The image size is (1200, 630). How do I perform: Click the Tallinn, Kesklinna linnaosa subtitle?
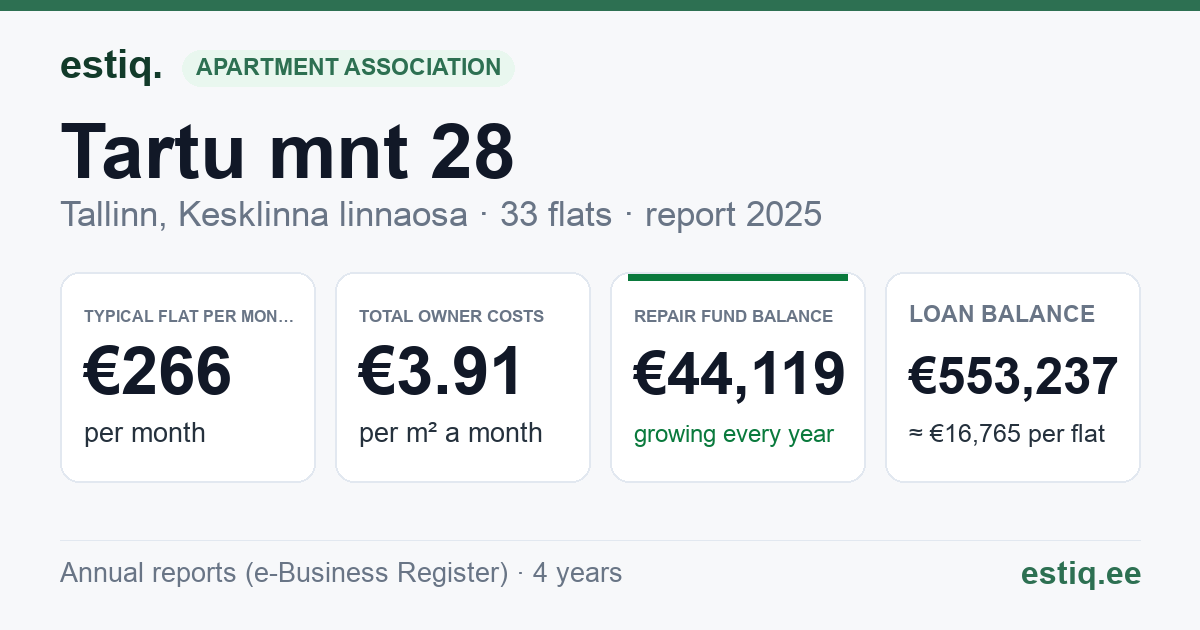[x=264, y=214]
